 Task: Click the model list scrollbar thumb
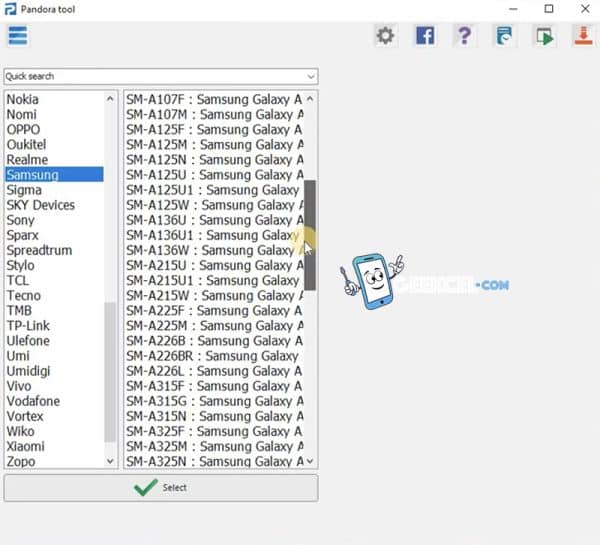pyautogui.click(x=310, y=235)
